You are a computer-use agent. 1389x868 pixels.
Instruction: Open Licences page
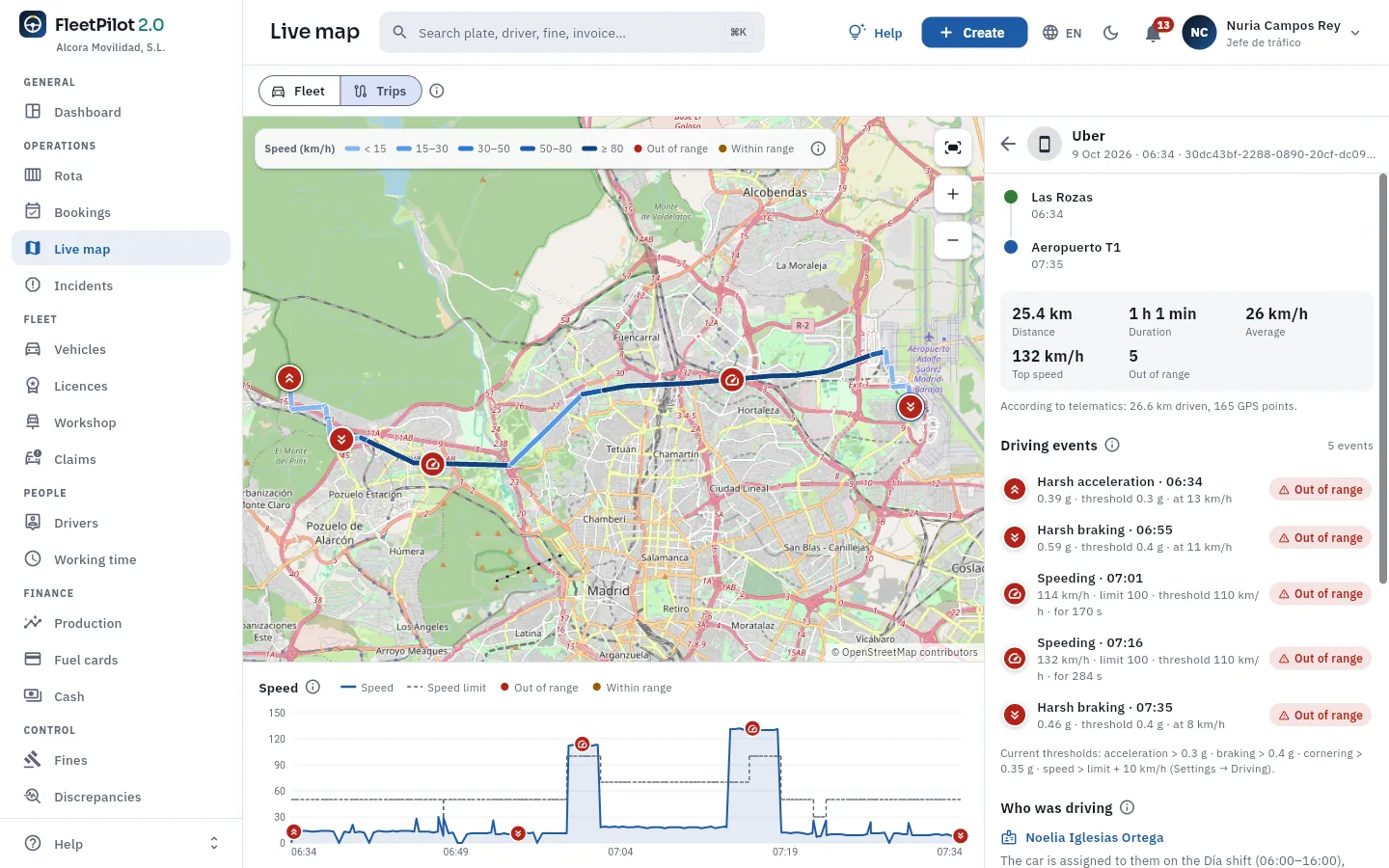coord(122,386)
